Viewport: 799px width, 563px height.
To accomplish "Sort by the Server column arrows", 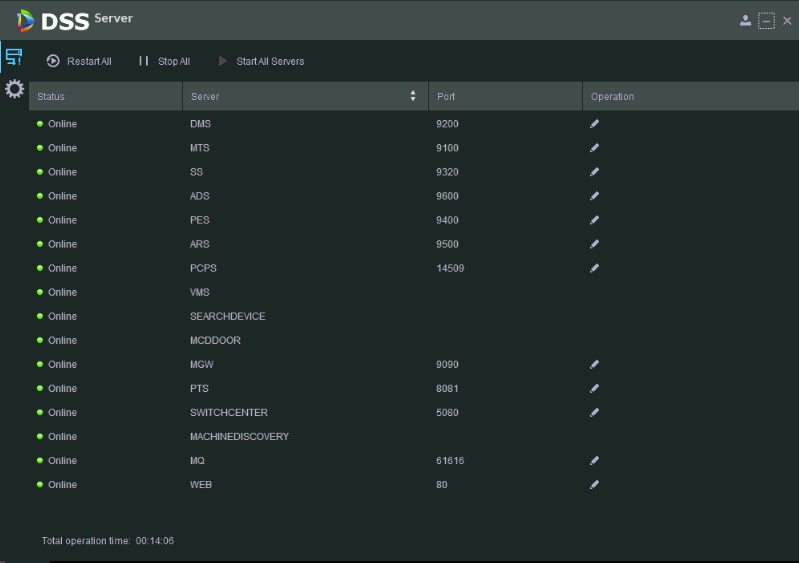I will [x=413, y=97].
